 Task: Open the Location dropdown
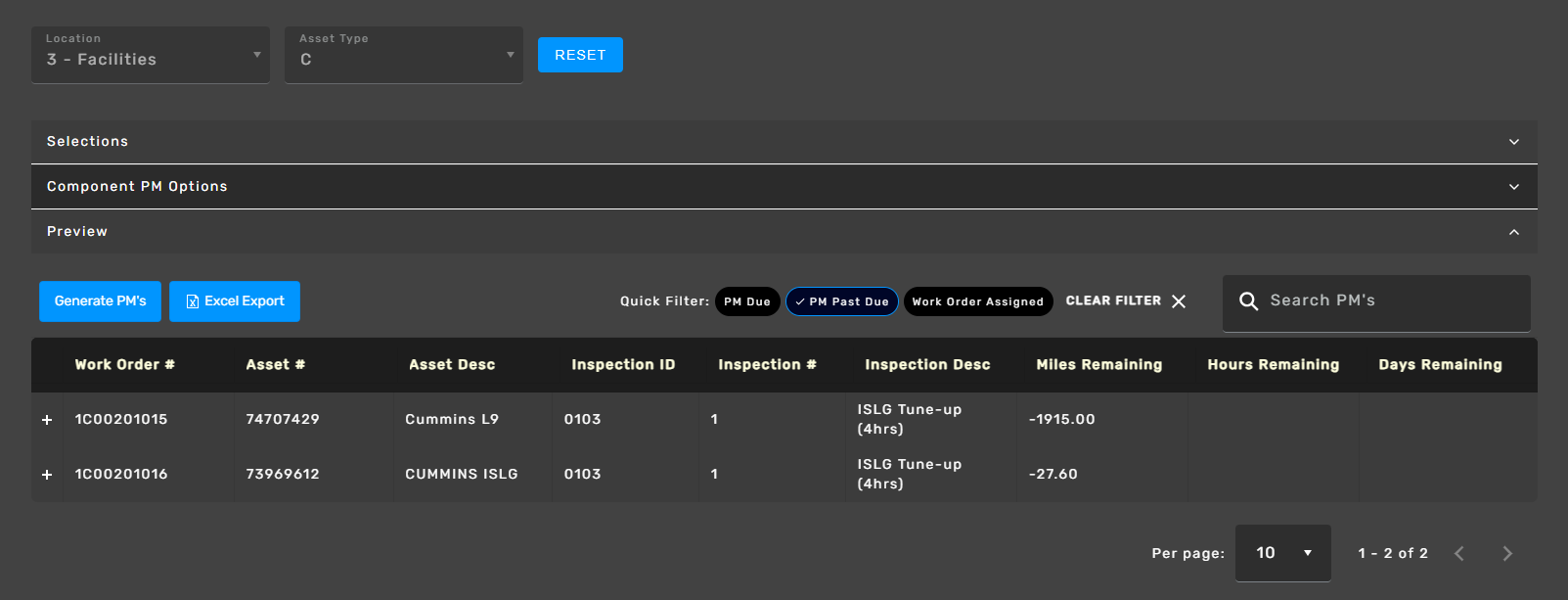151,56
